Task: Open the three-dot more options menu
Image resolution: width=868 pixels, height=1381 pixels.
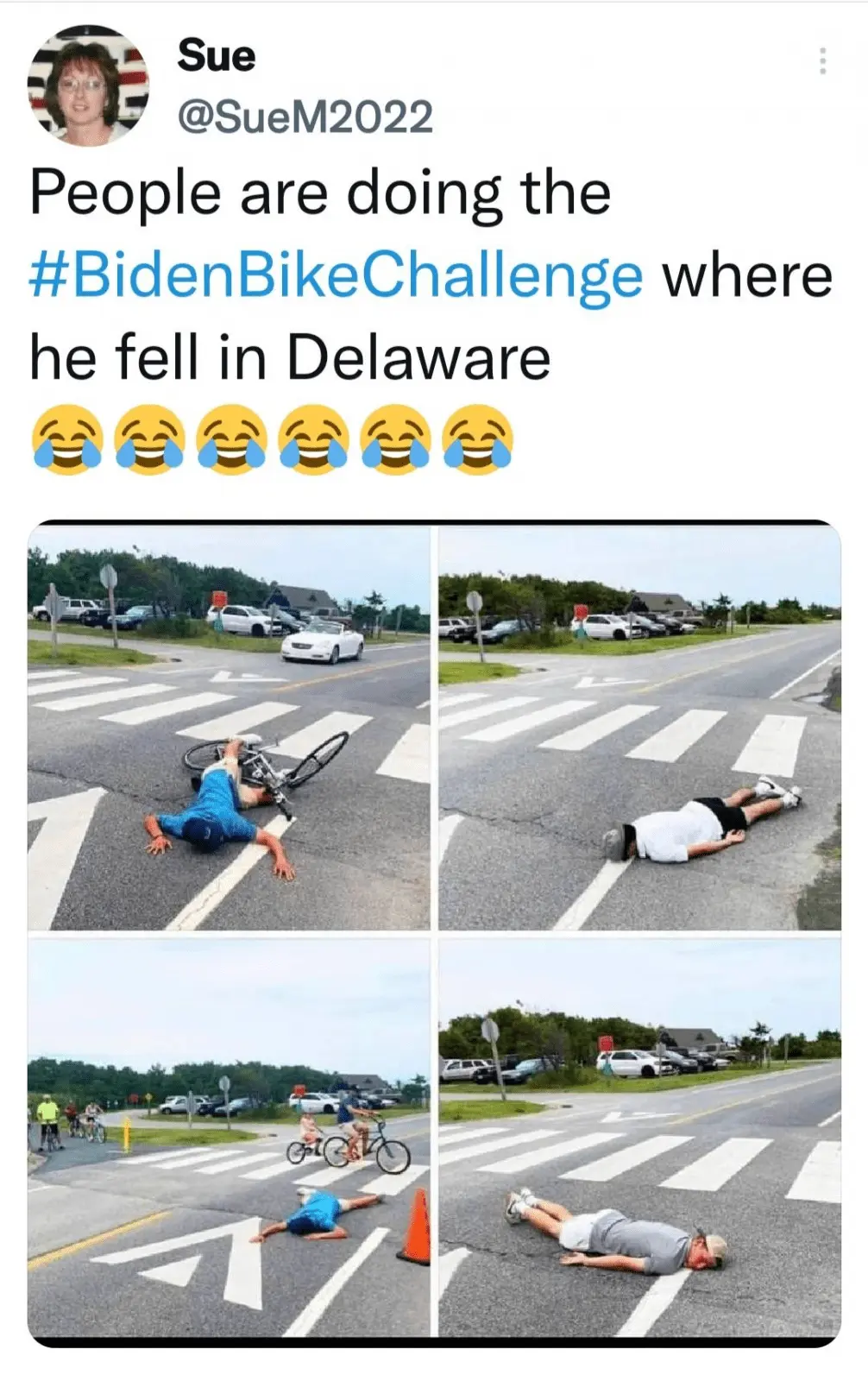Action: tap(822, 61)
